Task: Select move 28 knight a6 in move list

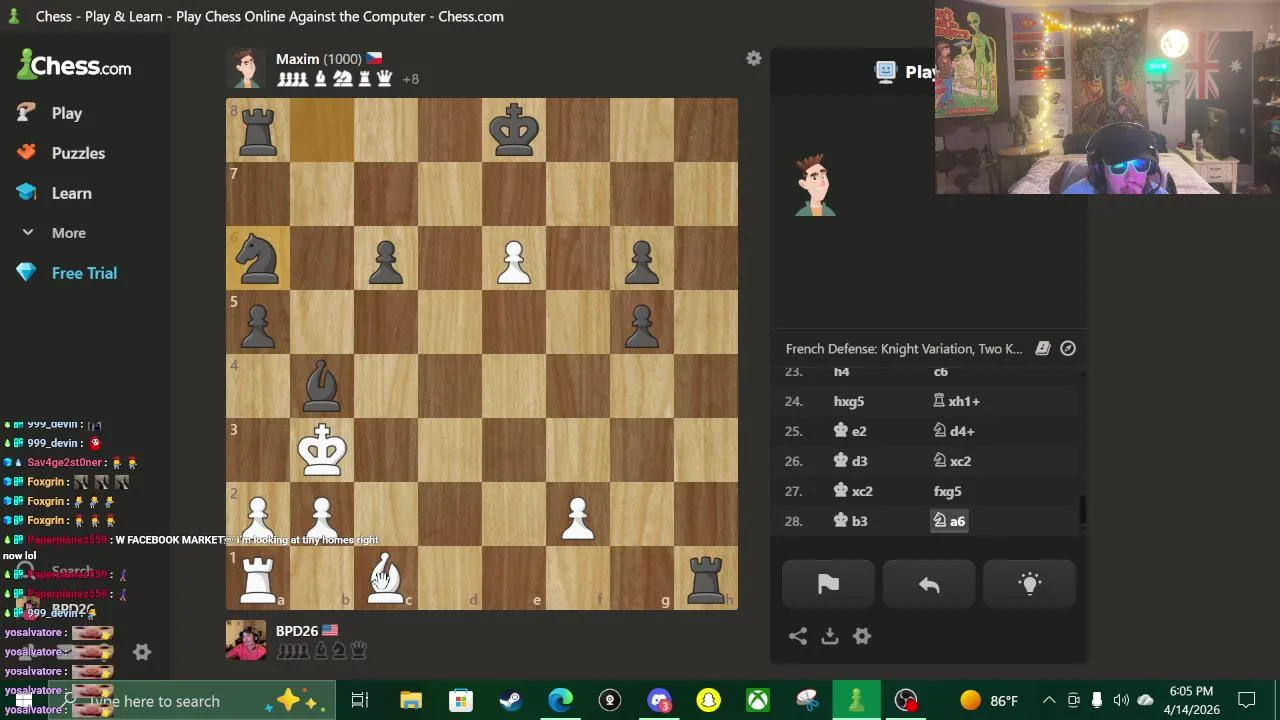Action: pos(949,521)
